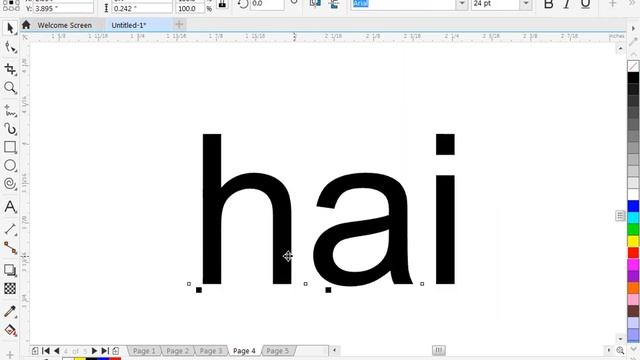Select the Transparency checkerboard tool
640x360 pixels.
tap(10, 289)
